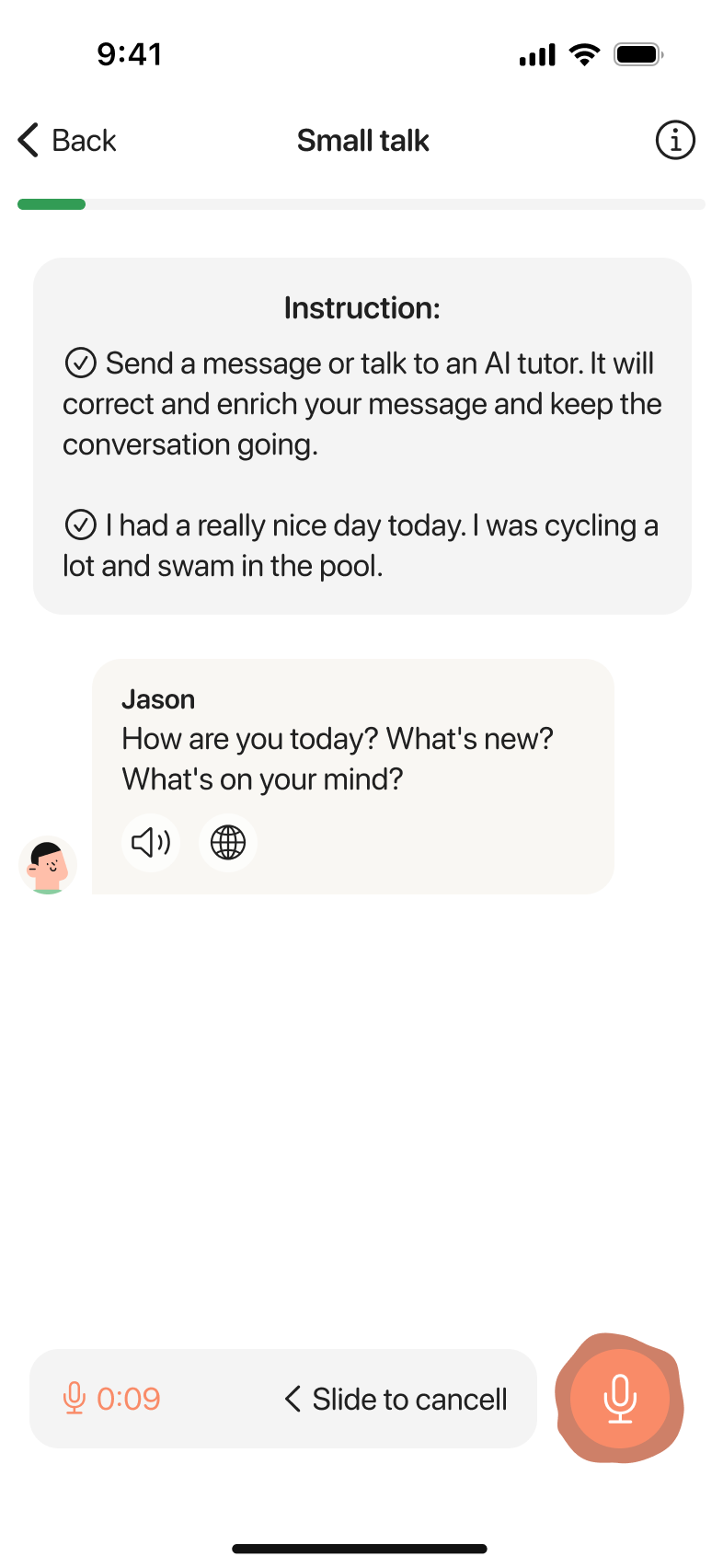Image resolution: width=723 pixels, height=1568 pixels.
Task: Tap the battery status icon
Action: click(x=638, y=54)
